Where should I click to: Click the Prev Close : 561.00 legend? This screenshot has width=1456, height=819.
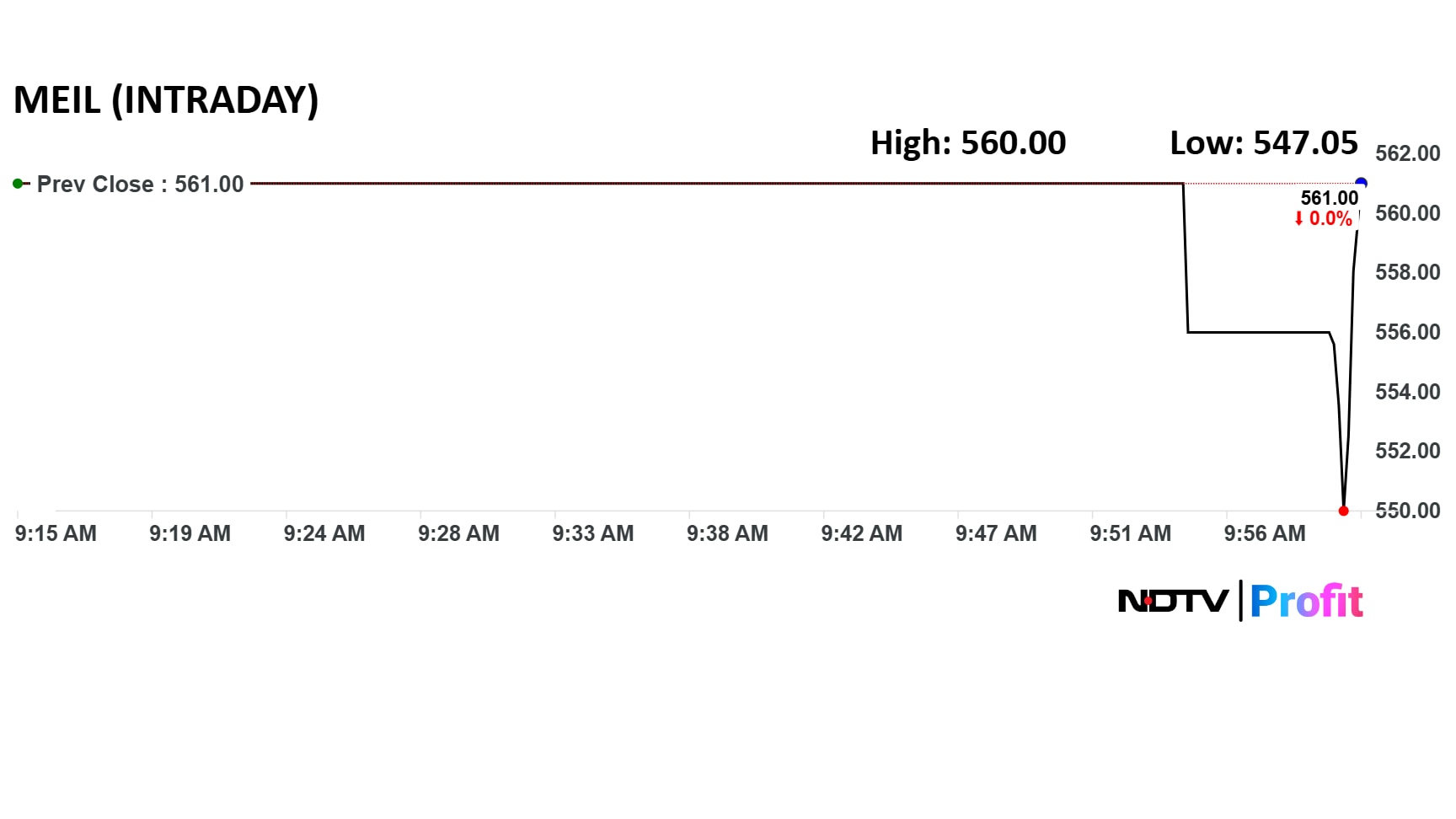coord(140,185)
